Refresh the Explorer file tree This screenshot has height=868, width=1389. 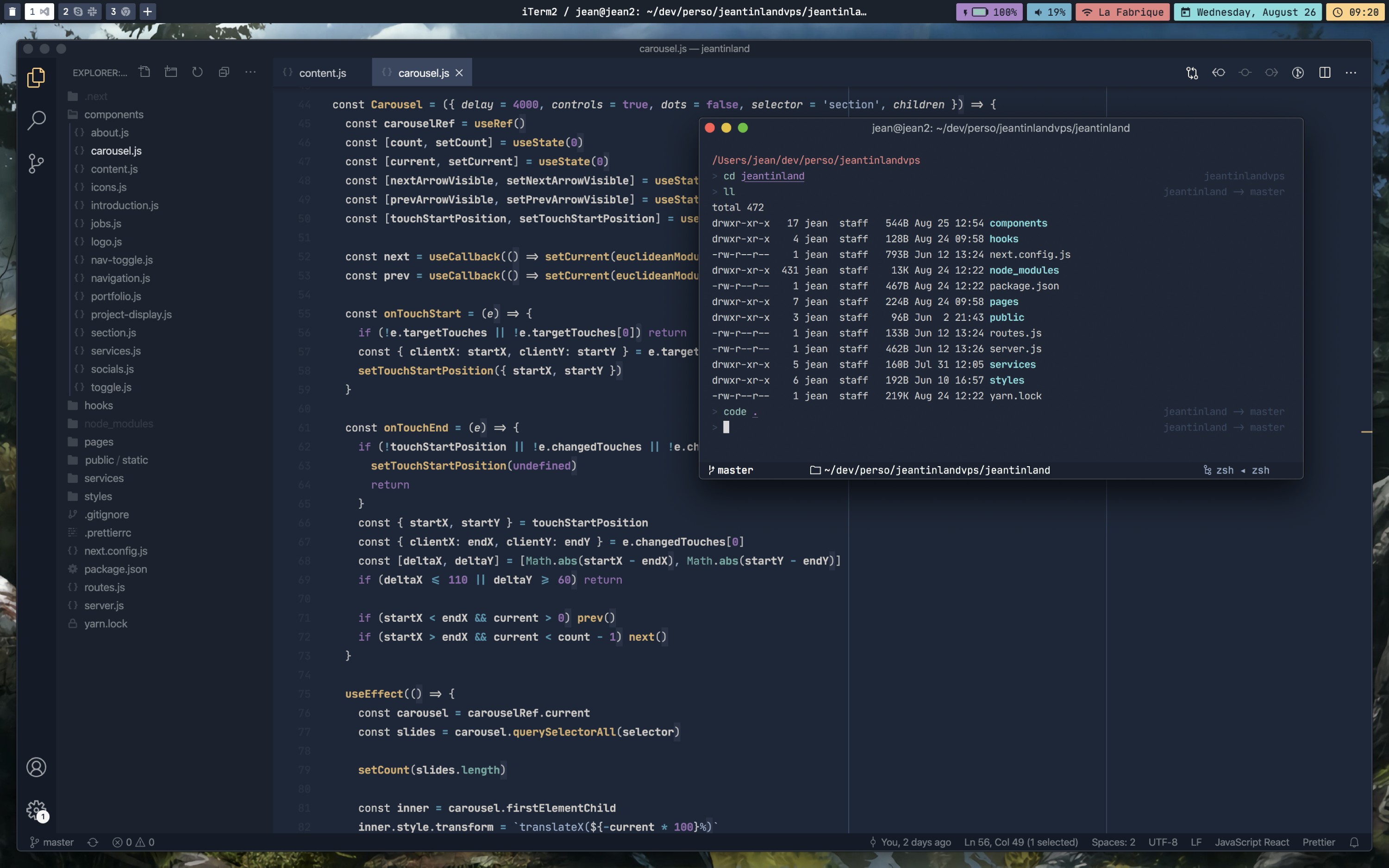click(197, 72)
